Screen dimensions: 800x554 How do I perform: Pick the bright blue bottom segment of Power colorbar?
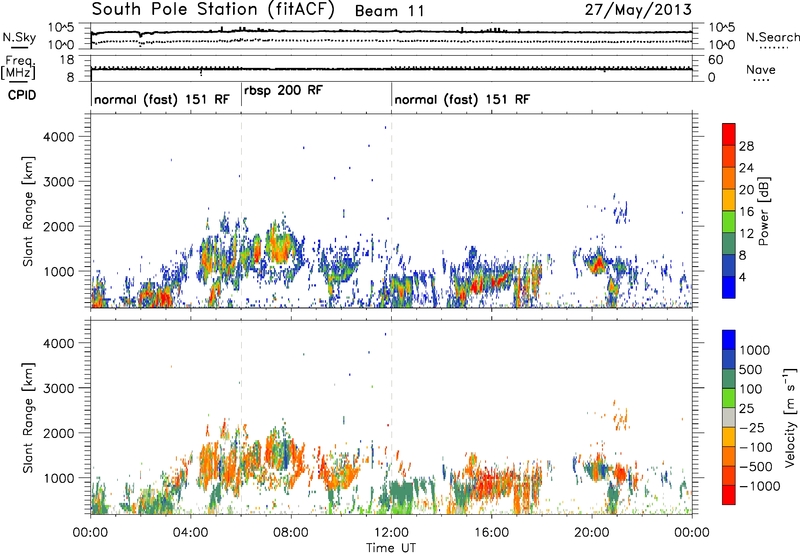coord(729,287)
